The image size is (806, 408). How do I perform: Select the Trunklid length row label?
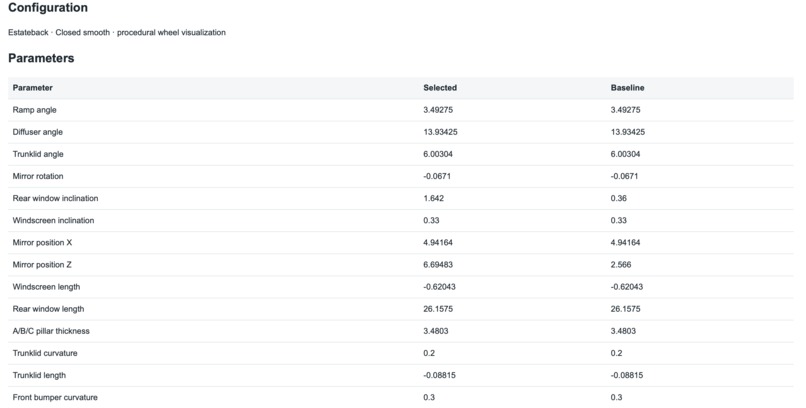pyautogui.click(x=39, y=375)
